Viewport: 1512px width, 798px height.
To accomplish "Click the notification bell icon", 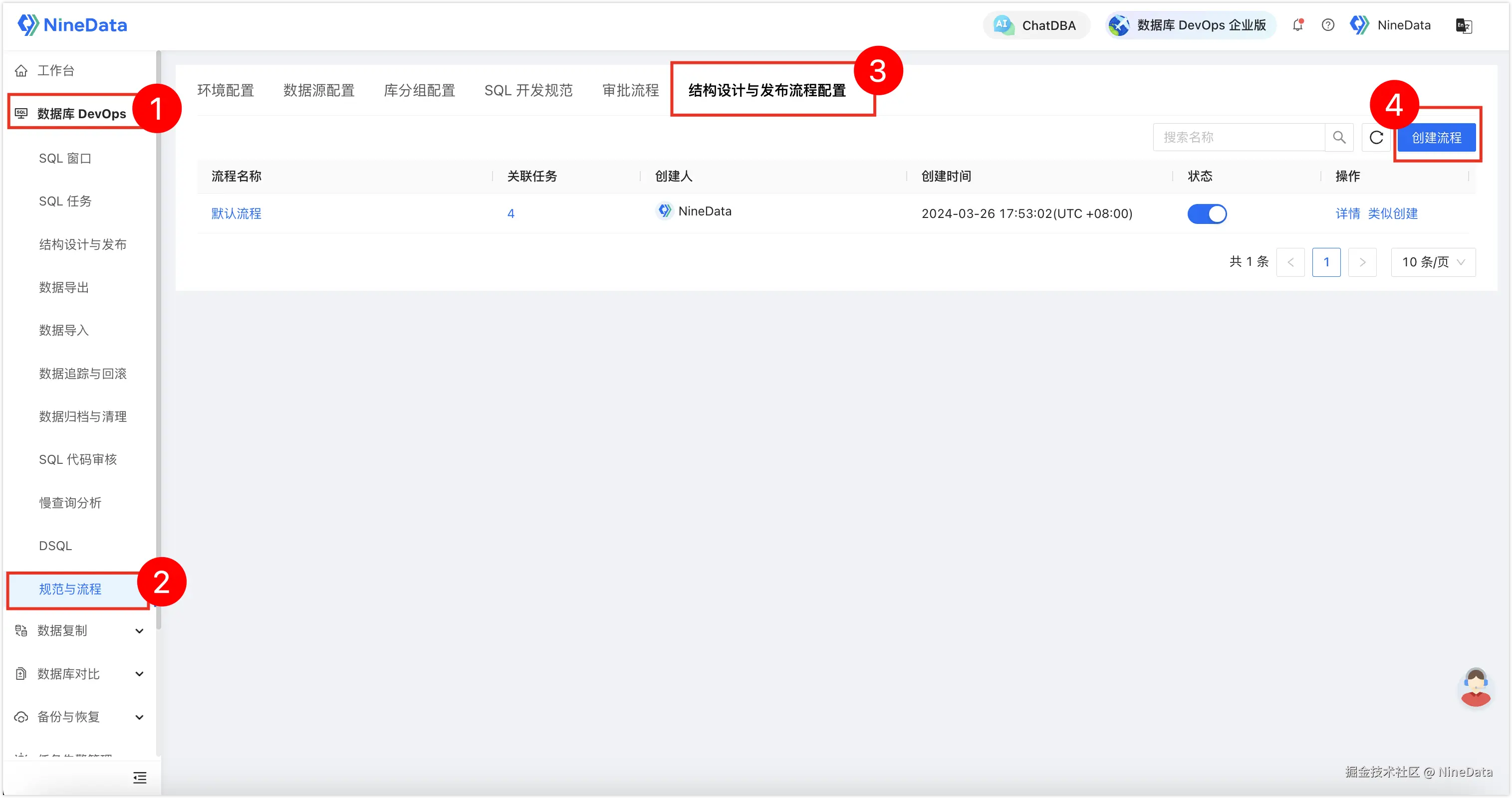I will (1298, 25).
